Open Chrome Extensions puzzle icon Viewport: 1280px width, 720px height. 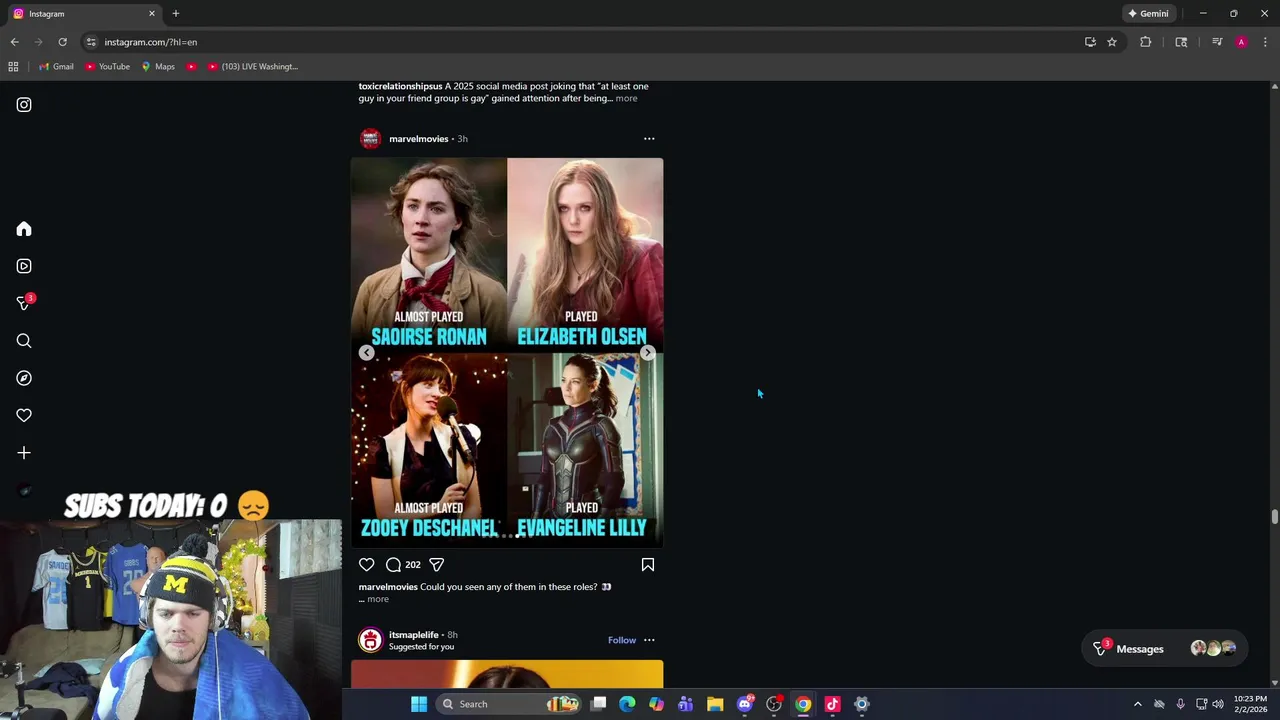pyautogui.click(x=1146, y=42)
